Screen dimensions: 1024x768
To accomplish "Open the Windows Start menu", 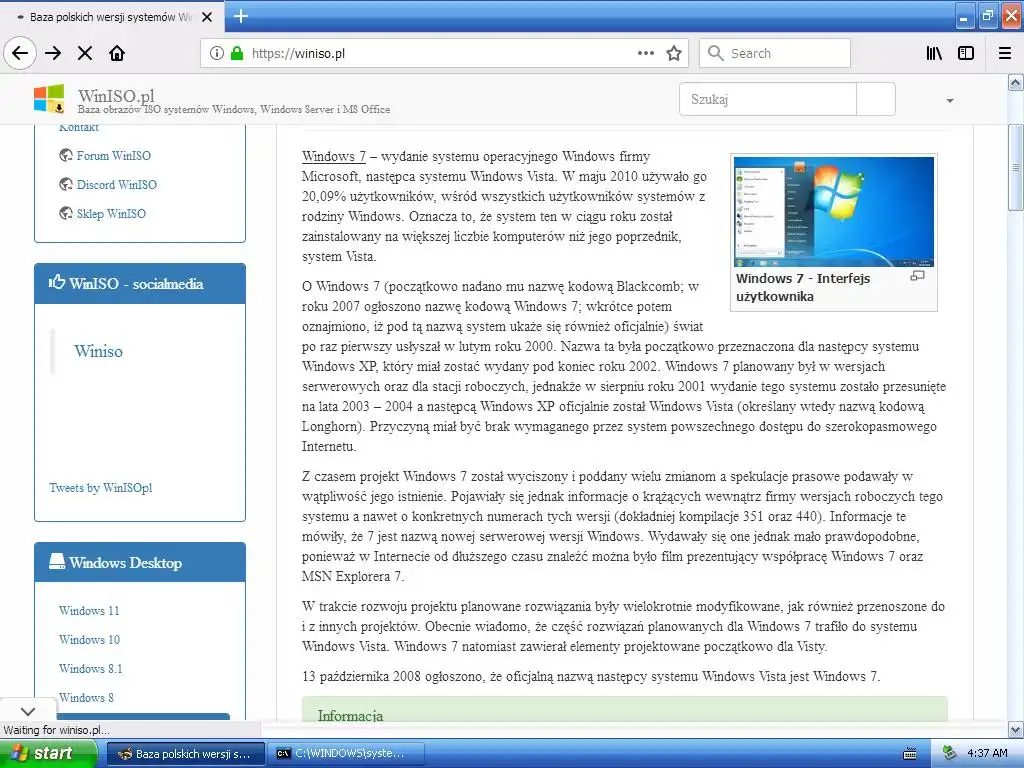I will (x=48, y=753).
